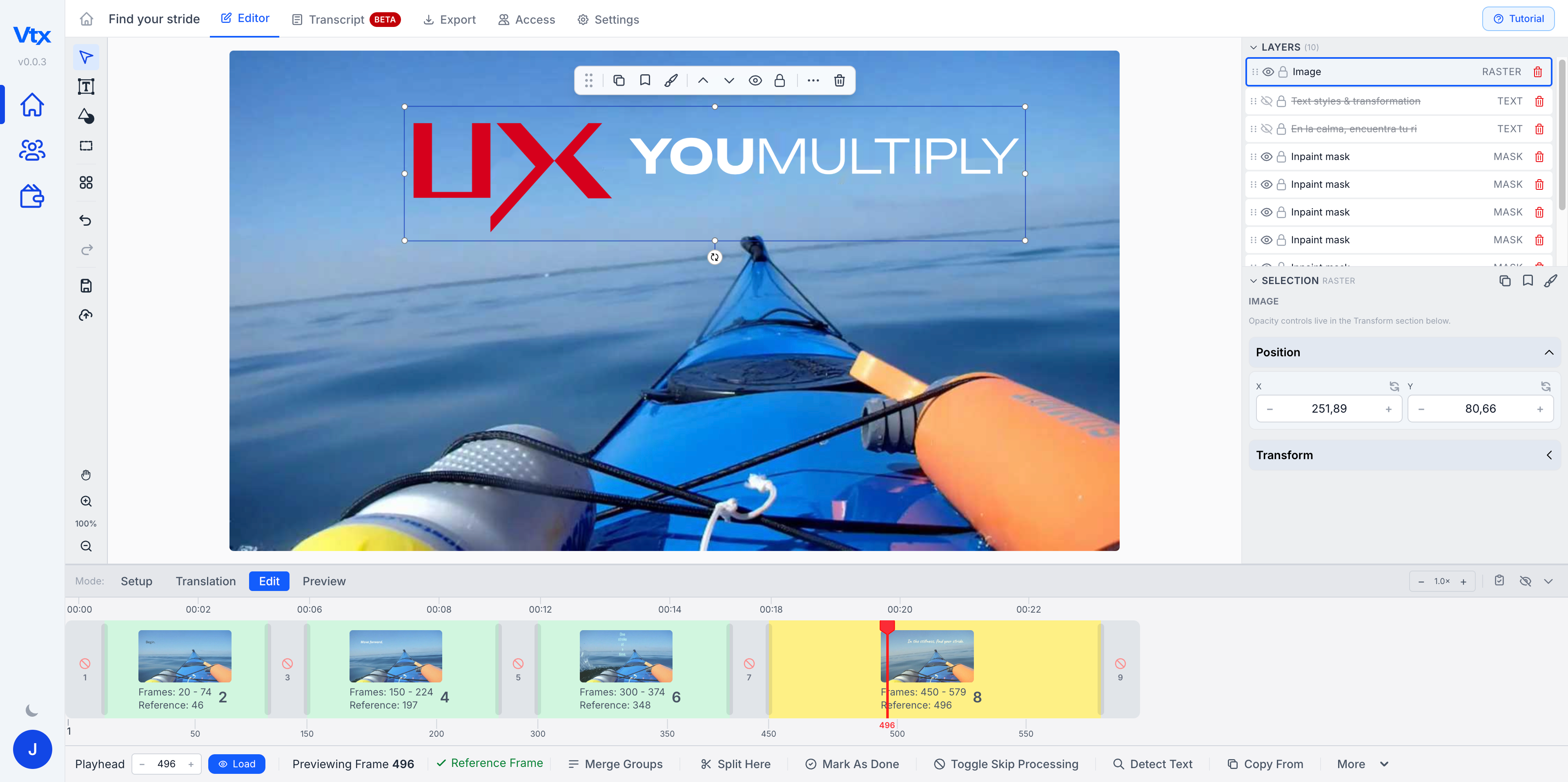Select the hand pan tool
This screenshot has height=782, width=1568.
(86, 475)
